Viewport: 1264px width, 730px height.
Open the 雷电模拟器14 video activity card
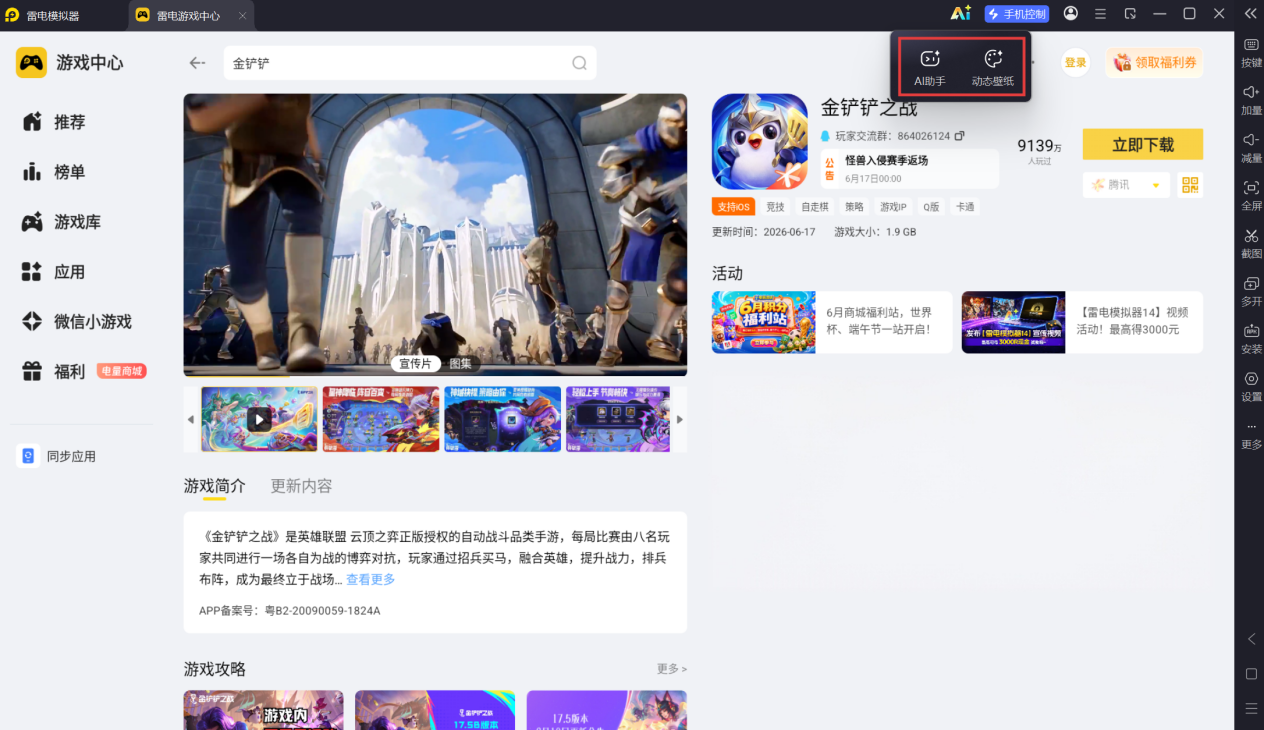click(1082, 322)
